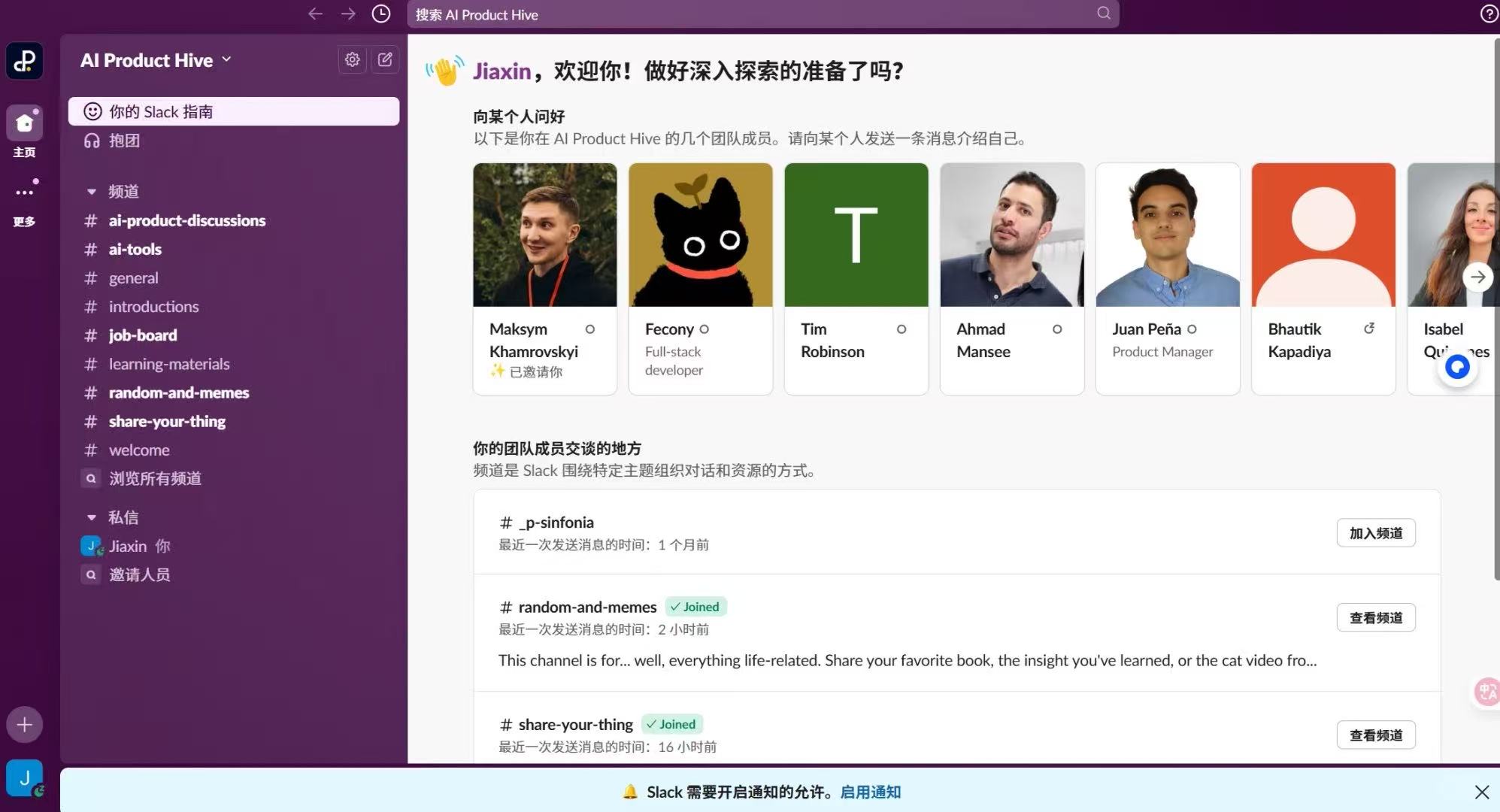
Task: Open the More three-dots icon
Action: (x=24, y=192)
